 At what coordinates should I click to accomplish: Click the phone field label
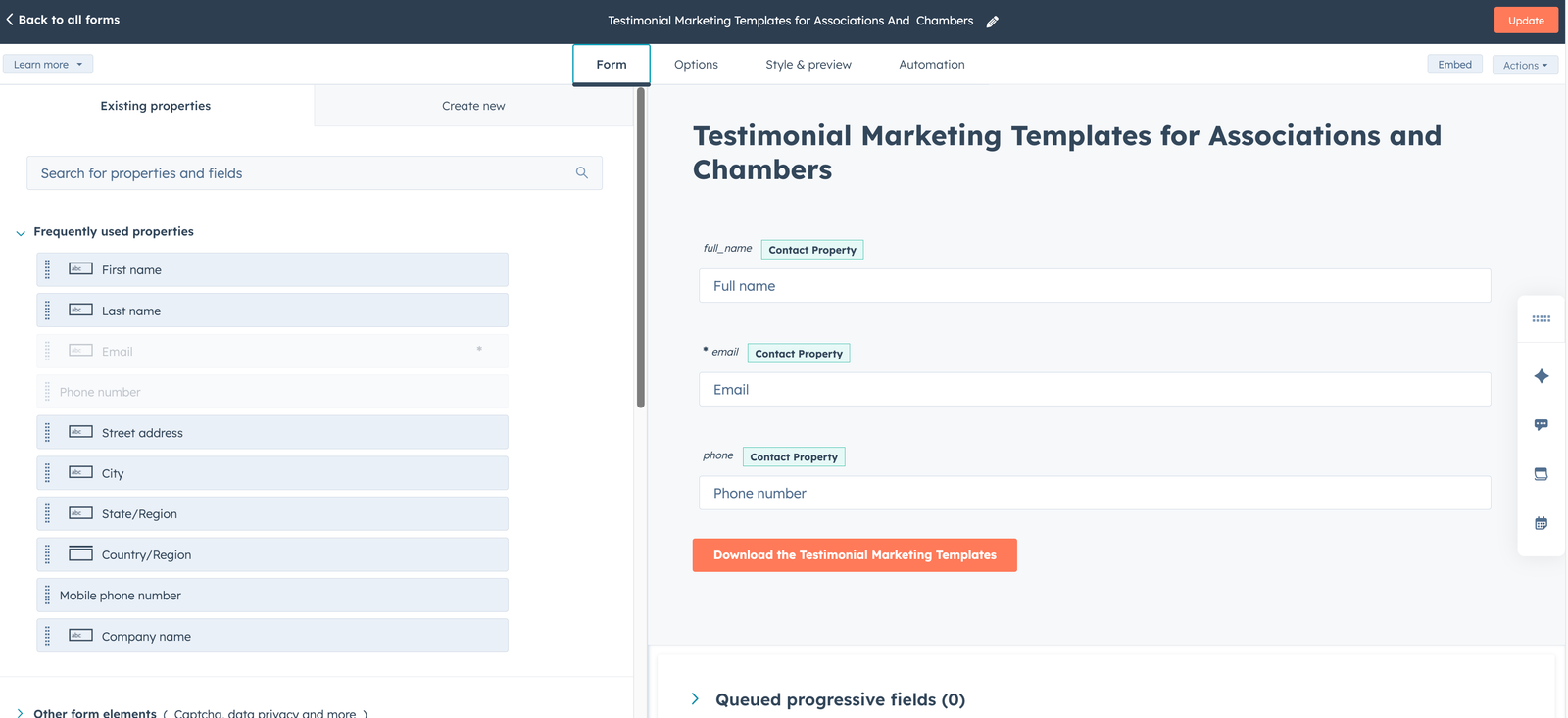pos(718,455)
